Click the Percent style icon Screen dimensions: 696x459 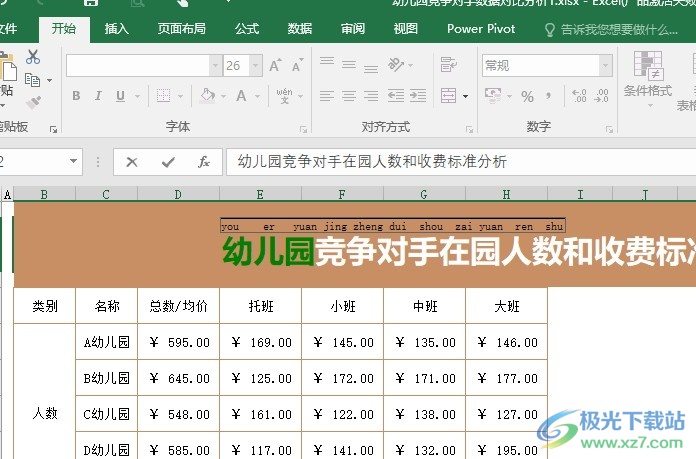527,96
